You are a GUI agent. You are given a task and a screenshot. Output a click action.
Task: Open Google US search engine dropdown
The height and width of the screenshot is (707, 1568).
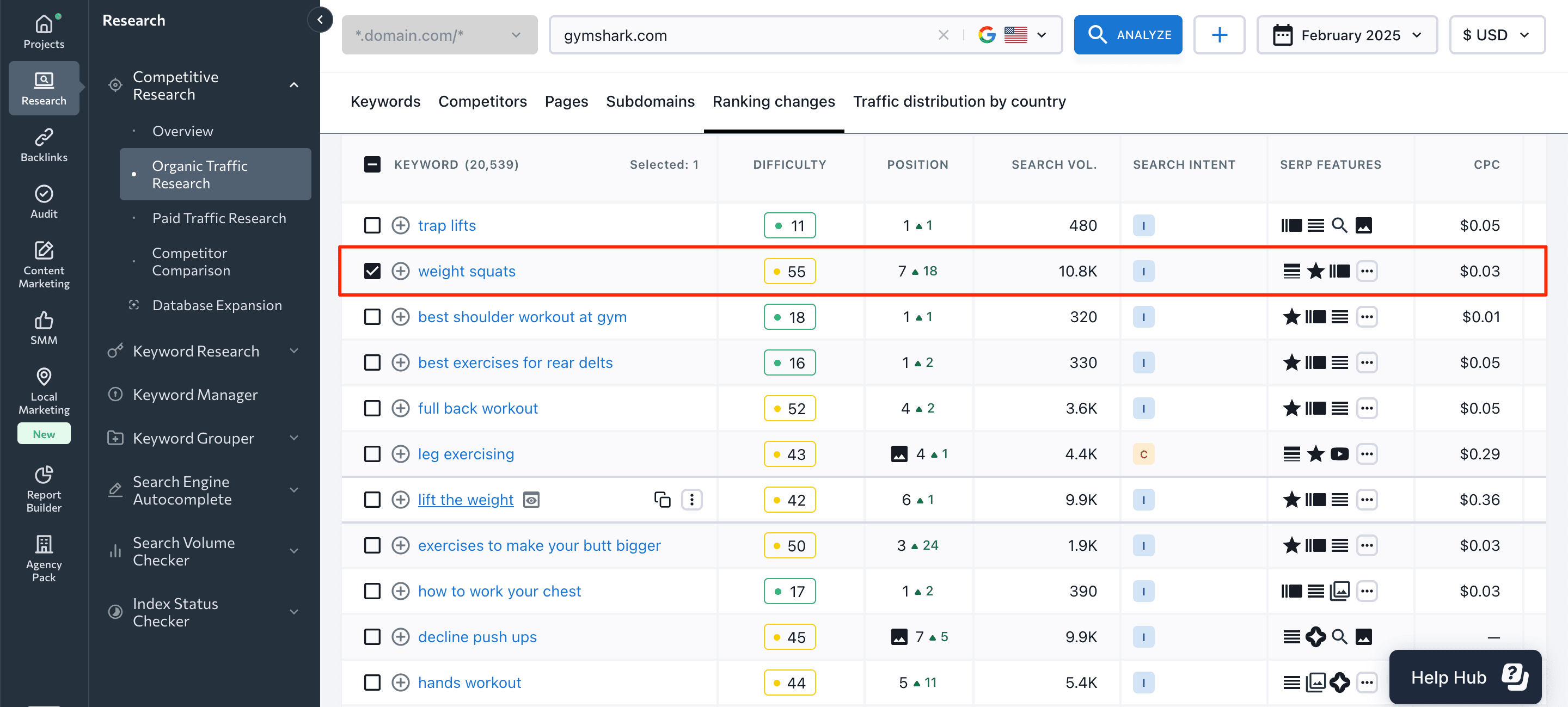(x=1013, y=35)
